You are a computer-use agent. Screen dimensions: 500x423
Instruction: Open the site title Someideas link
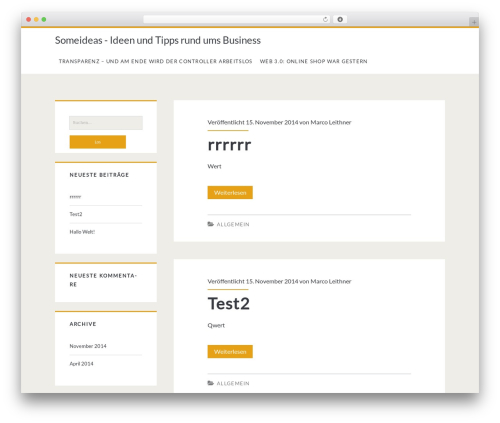coord(158,40)
